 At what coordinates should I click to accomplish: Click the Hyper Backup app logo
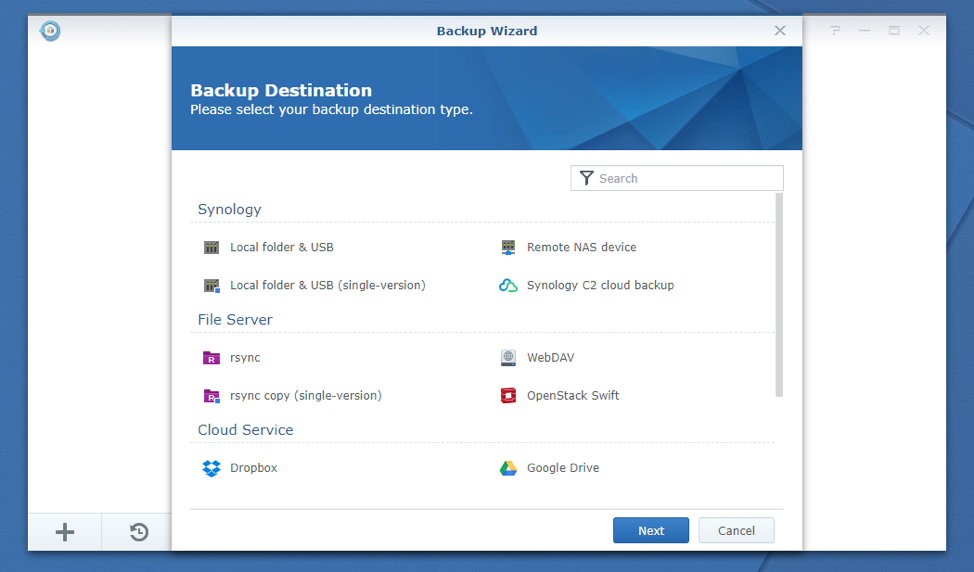(50, 30)
